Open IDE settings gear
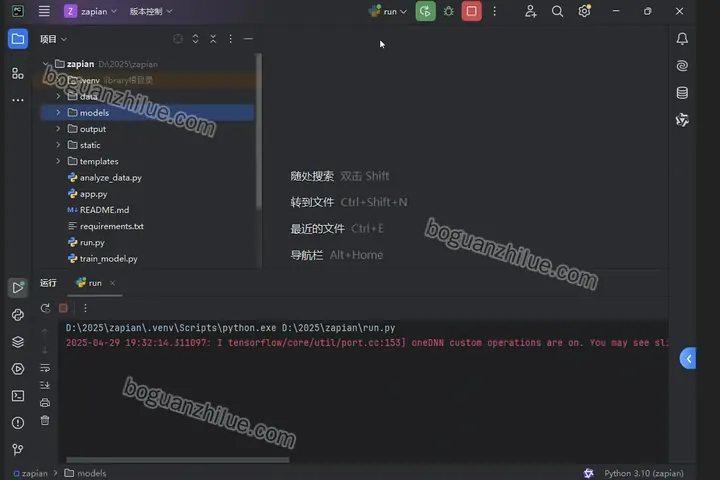Image resolution: width=720 pixels, height=480 pixels. tap(584, 11)
